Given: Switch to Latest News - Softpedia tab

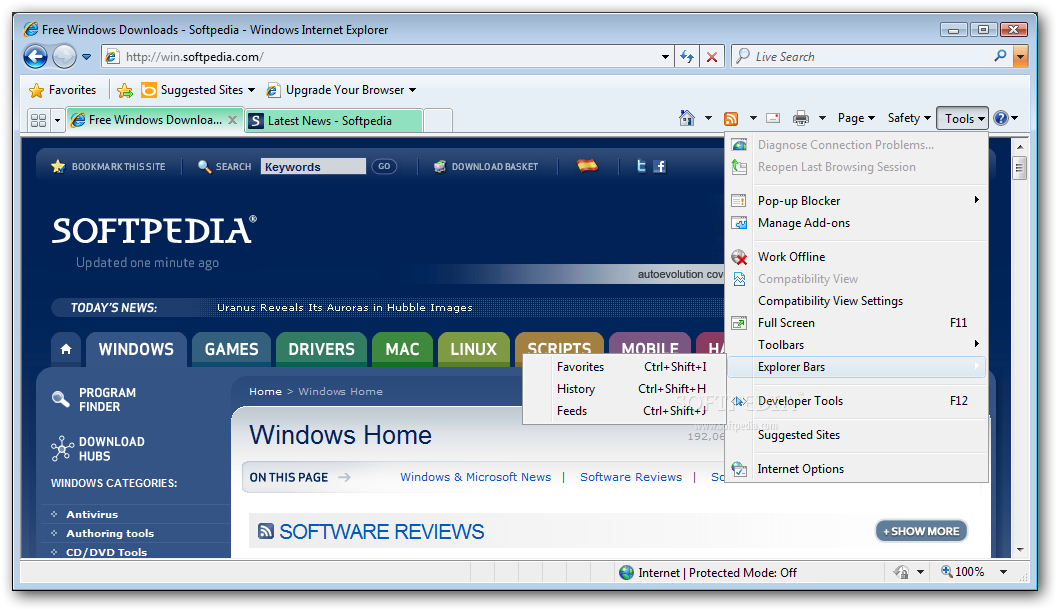Looking at the screenshot, I should click(x=334, y=121).
